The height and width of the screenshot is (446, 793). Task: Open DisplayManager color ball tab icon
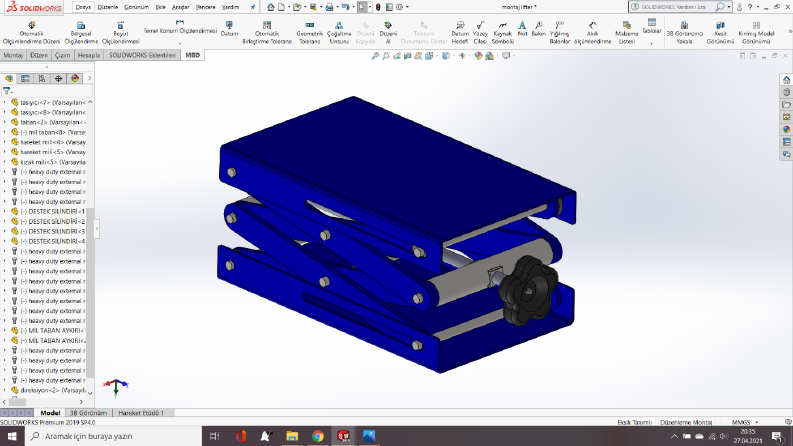point(75,78)
